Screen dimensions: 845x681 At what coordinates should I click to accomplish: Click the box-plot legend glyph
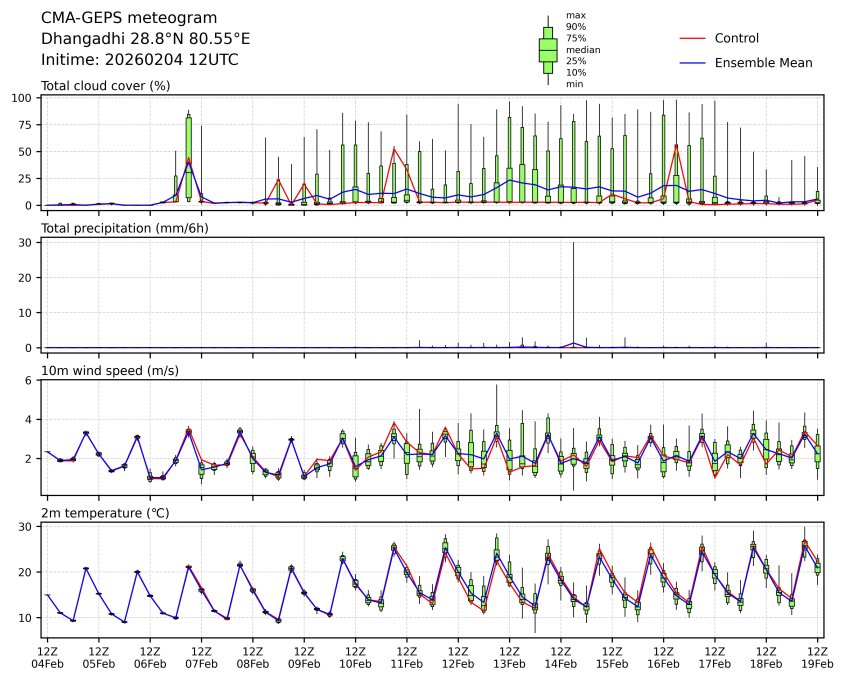(x=548, y=50)
